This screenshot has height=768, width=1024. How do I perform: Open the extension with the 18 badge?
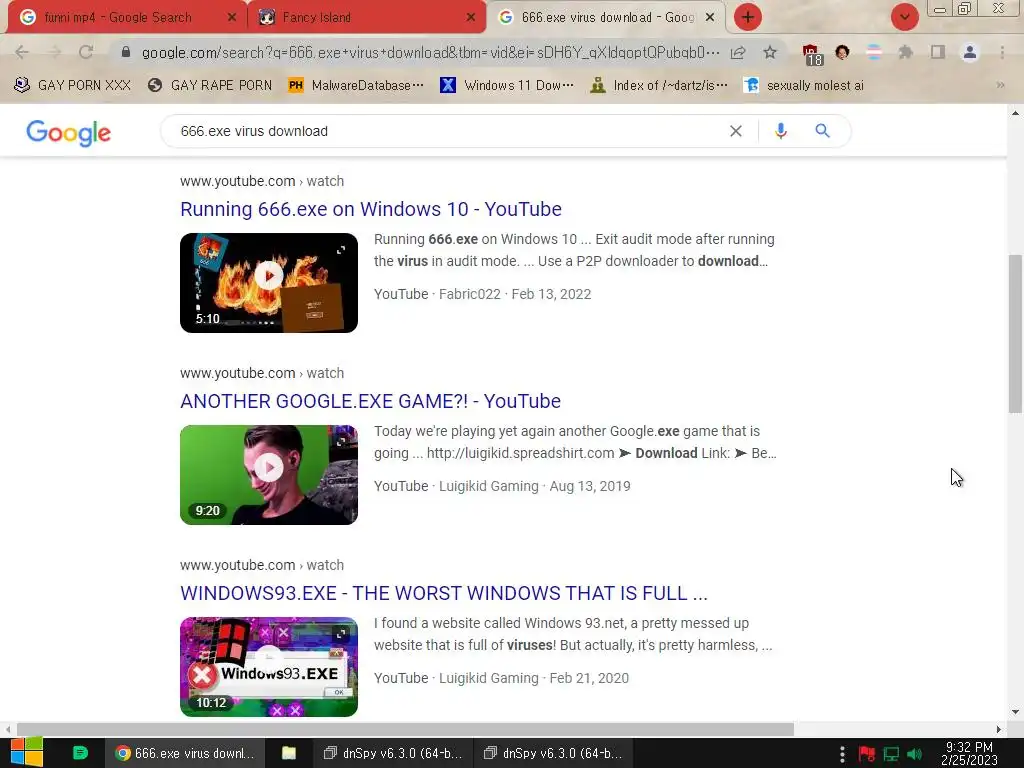coord(812,54)
